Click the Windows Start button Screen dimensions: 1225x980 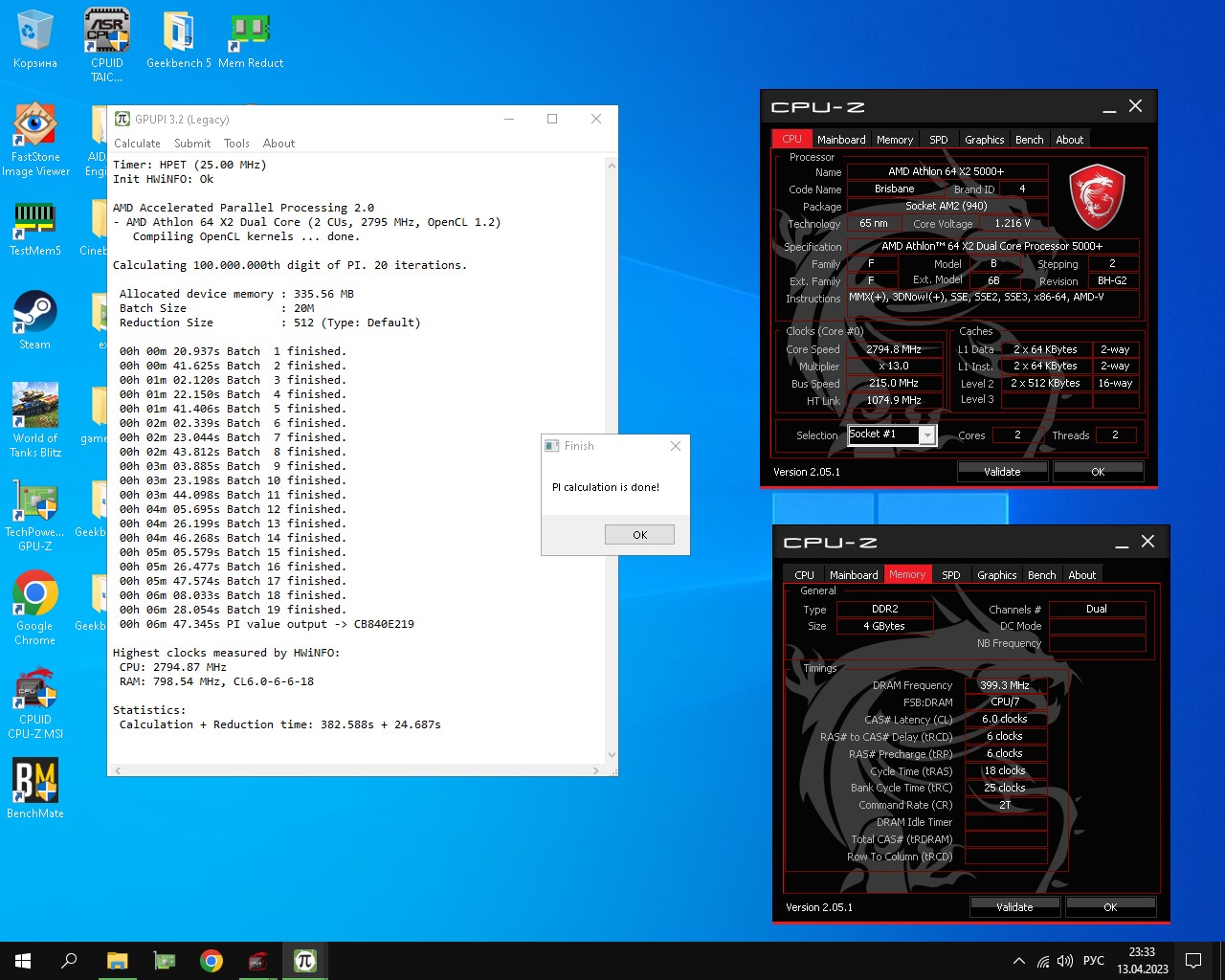tap(23, 961)
